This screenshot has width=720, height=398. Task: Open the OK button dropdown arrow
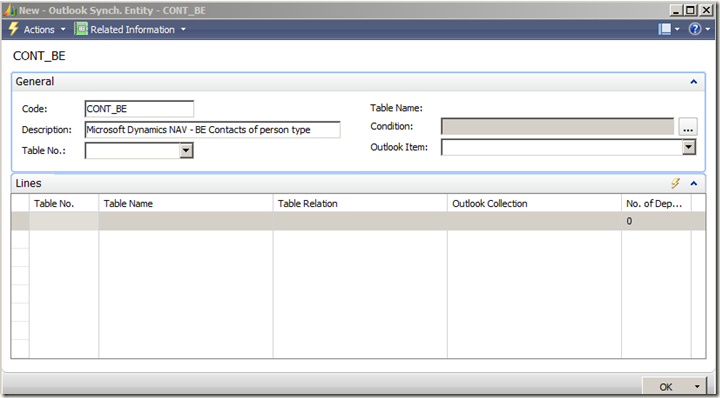[x=697, y=387]
